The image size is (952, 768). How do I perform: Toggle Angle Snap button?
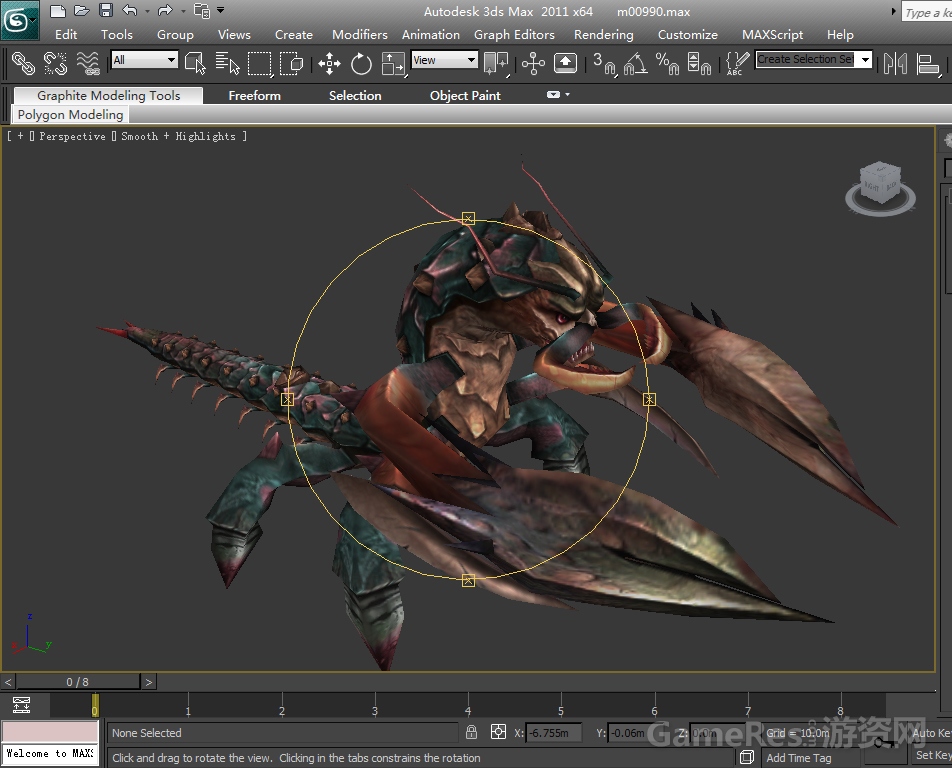pos(636,64)
